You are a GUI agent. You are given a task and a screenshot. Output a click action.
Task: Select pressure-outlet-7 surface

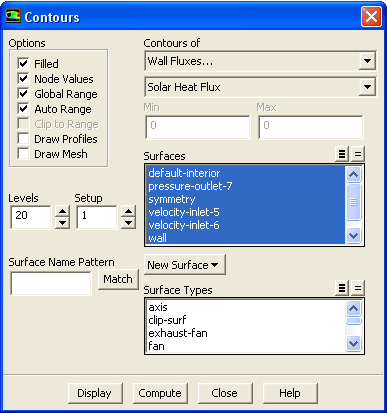click(246, 186)
